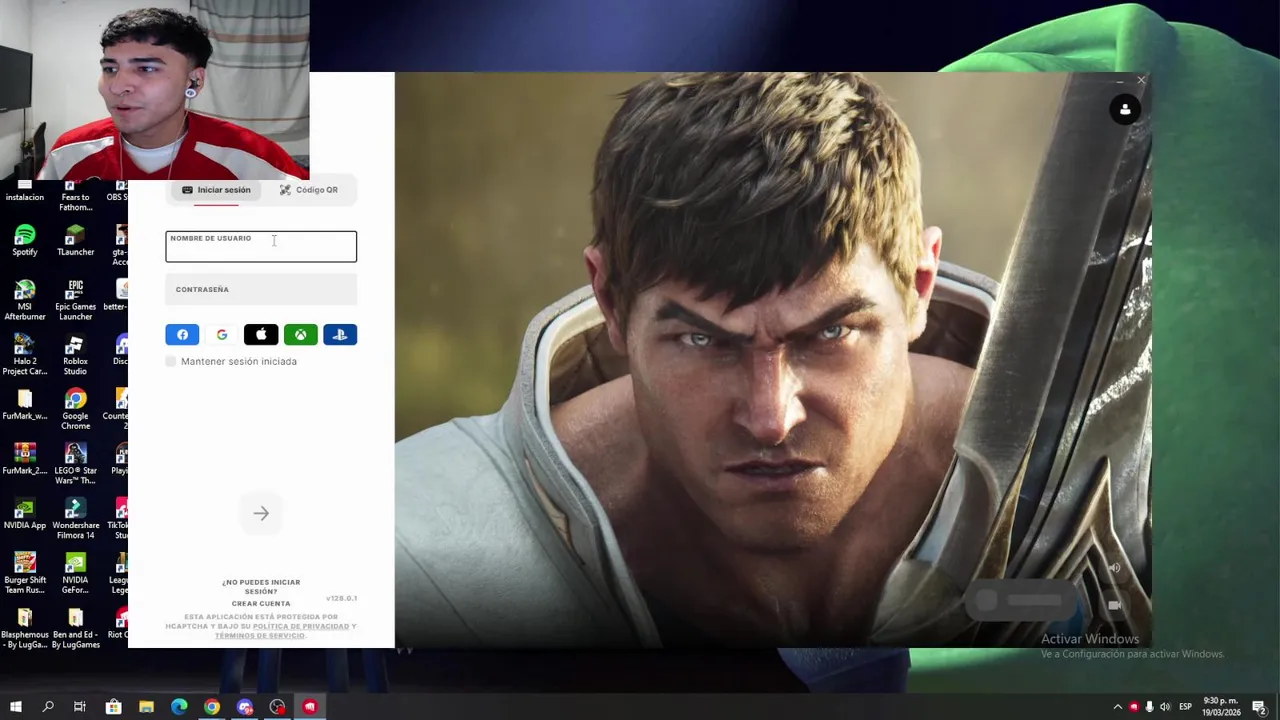Screen dimensions: 1280x720
Task: Switch to the Código QR tab
Action: tap(309, 190)
